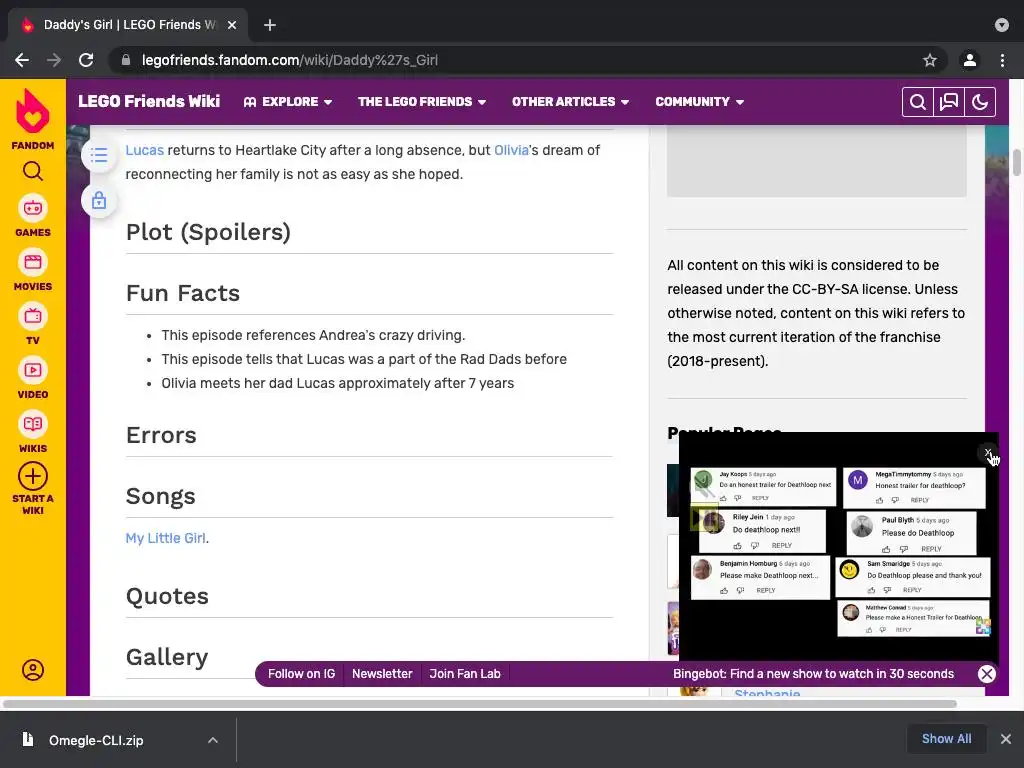Reload the page
The width and height of the screenshot is (1024, 768).
pyautogui.click(x=86, y=60)
